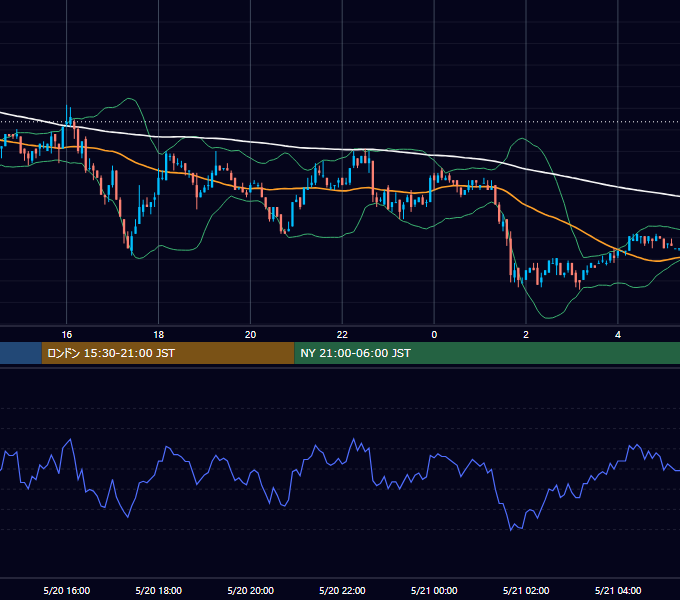Click the blue session band before ロンドン
Image resolution: width=680 pixels, height=600 pixels.
click(x=21, y=353)
